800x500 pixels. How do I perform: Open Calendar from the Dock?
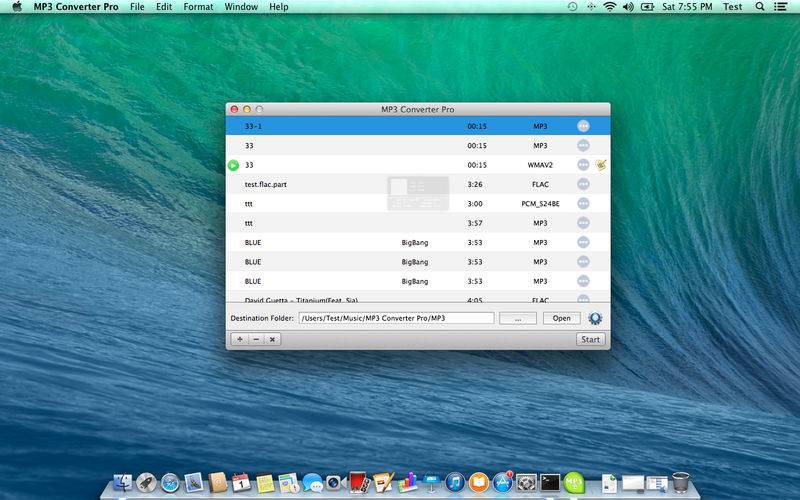(x=241, y=482)
